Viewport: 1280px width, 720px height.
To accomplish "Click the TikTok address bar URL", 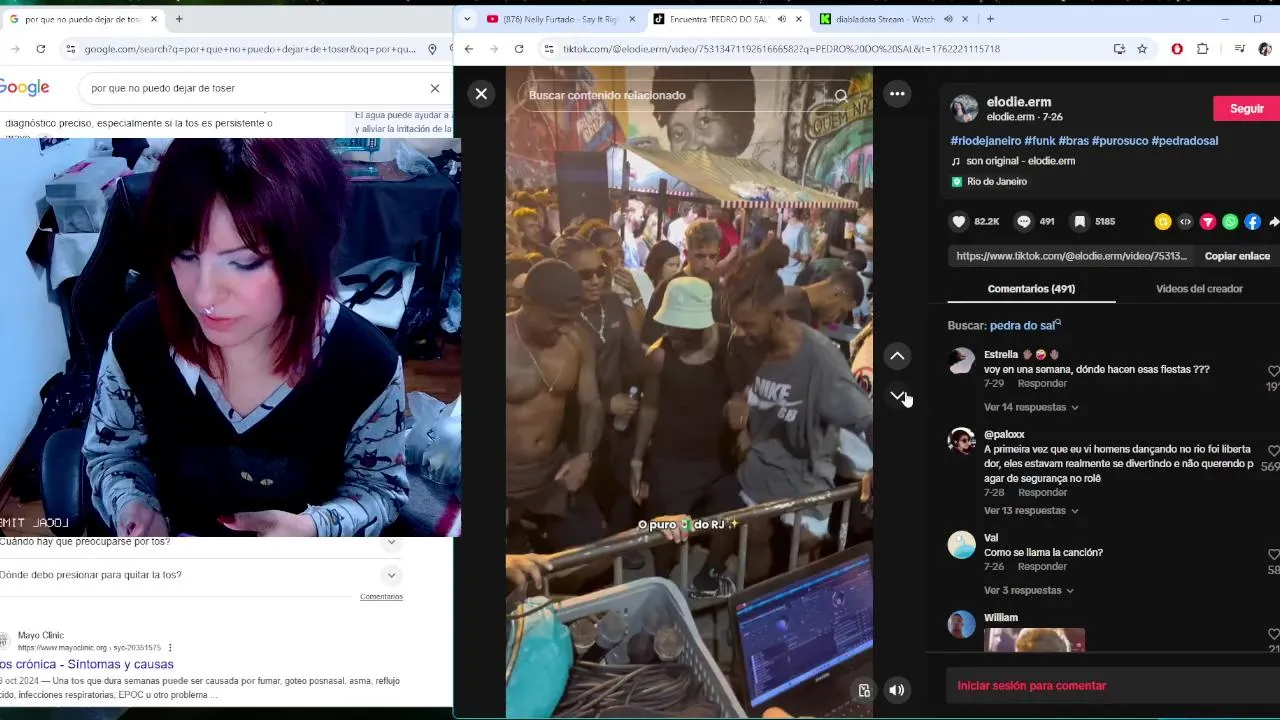I will (780, 49).
